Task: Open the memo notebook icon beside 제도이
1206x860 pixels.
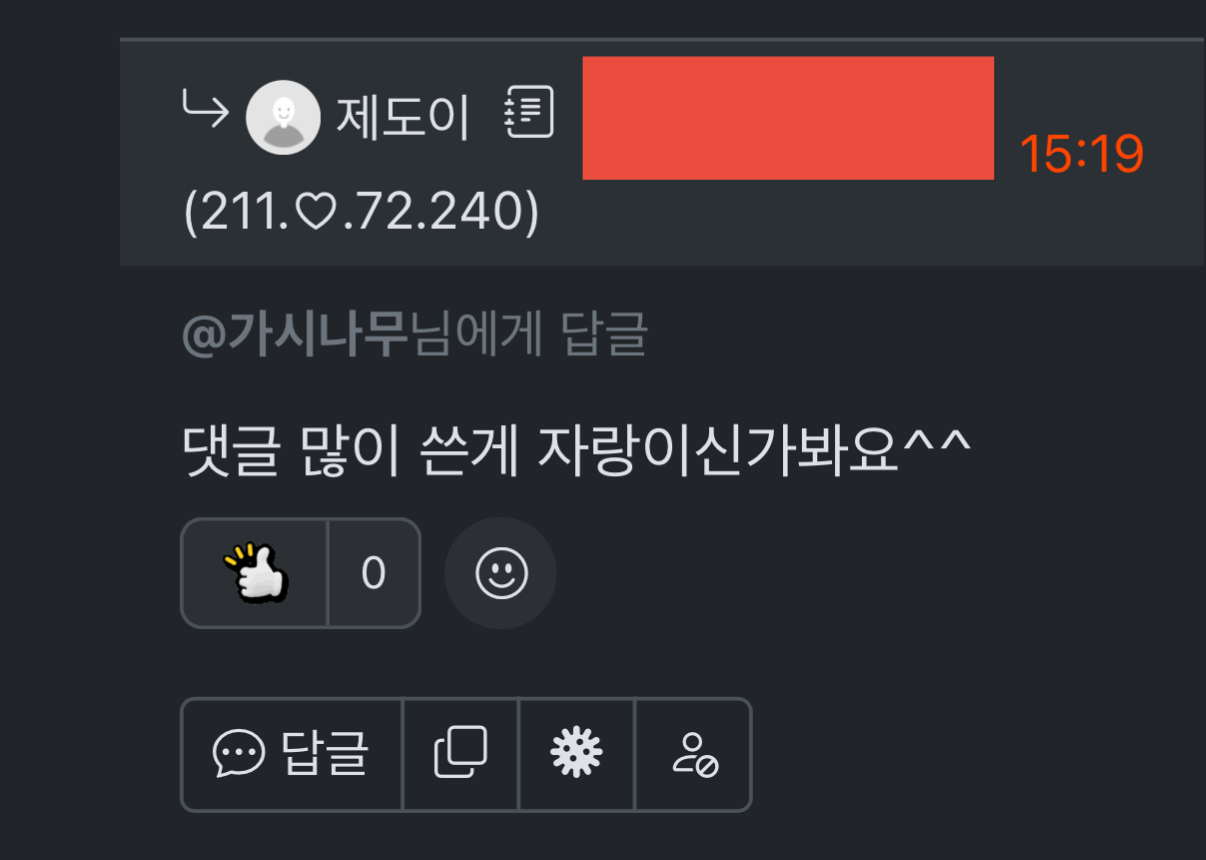Action: 528,112
